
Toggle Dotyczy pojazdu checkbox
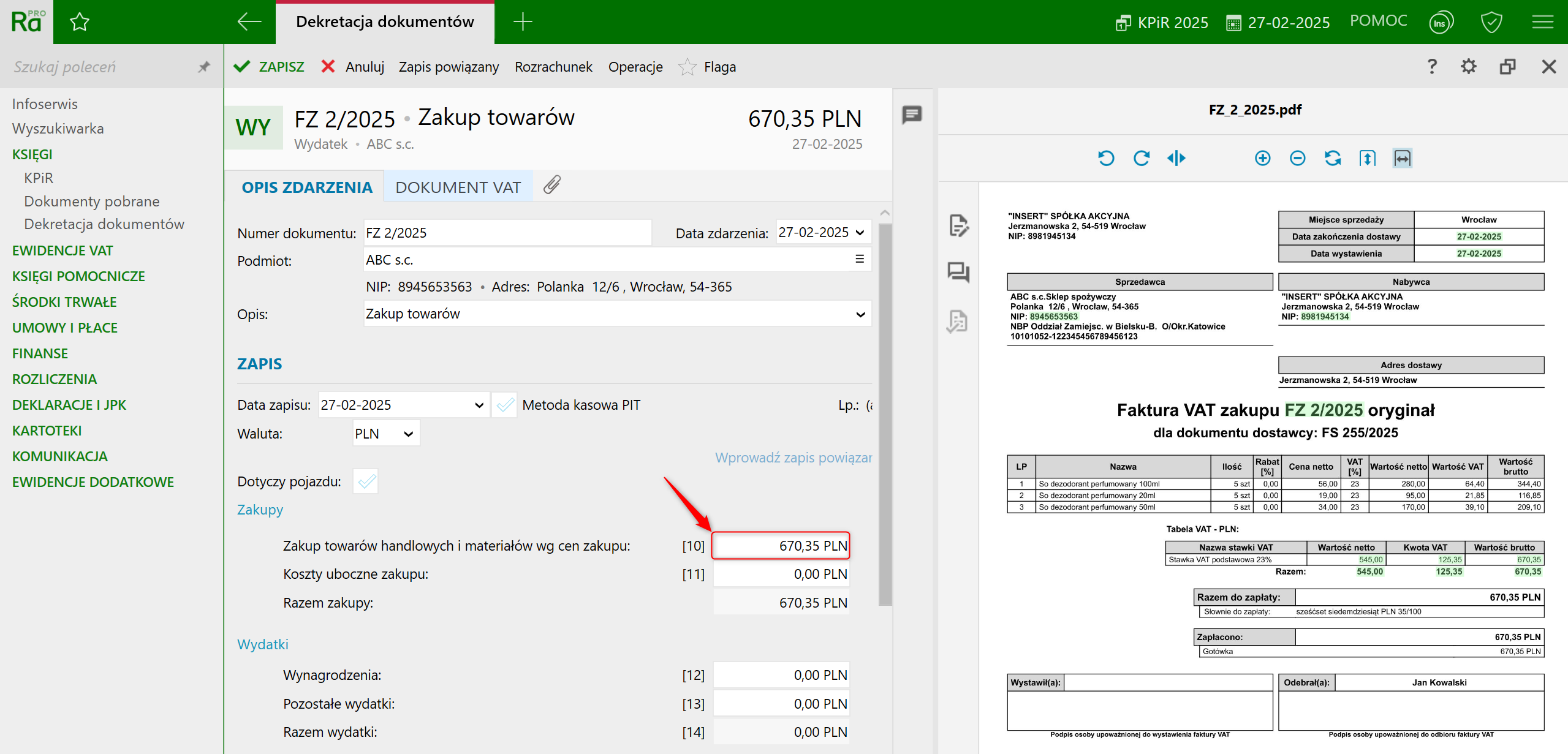click(366, 481)
